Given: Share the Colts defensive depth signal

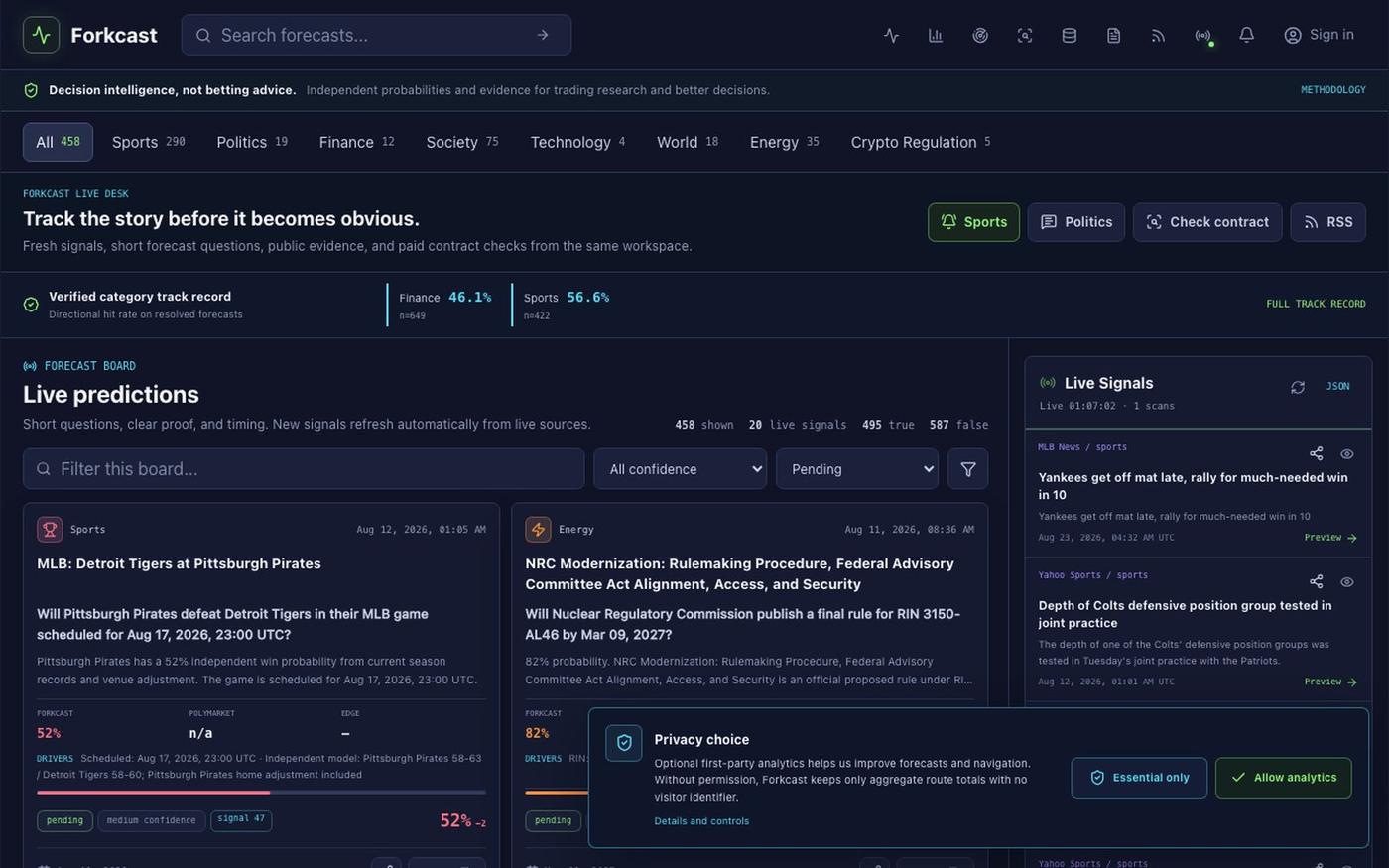Looking at the screenshot, I should pos(1317,581).
